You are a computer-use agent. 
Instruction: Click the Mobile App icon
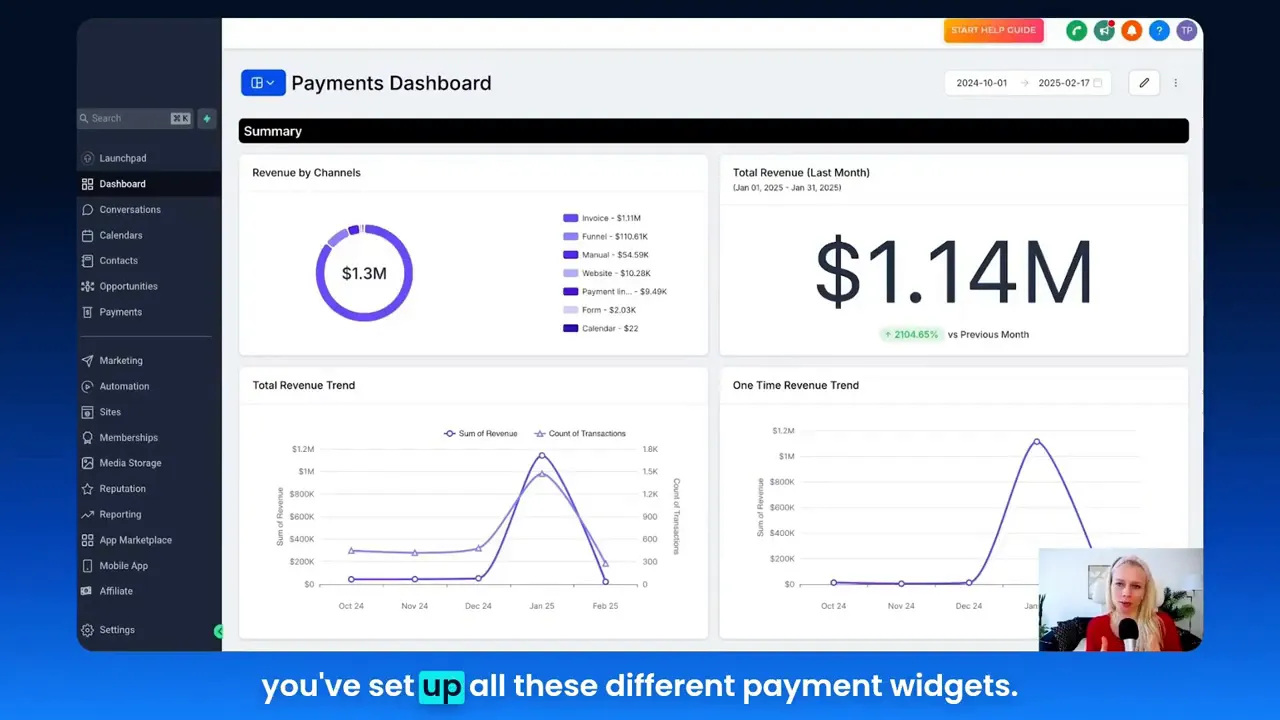point(88,566)
